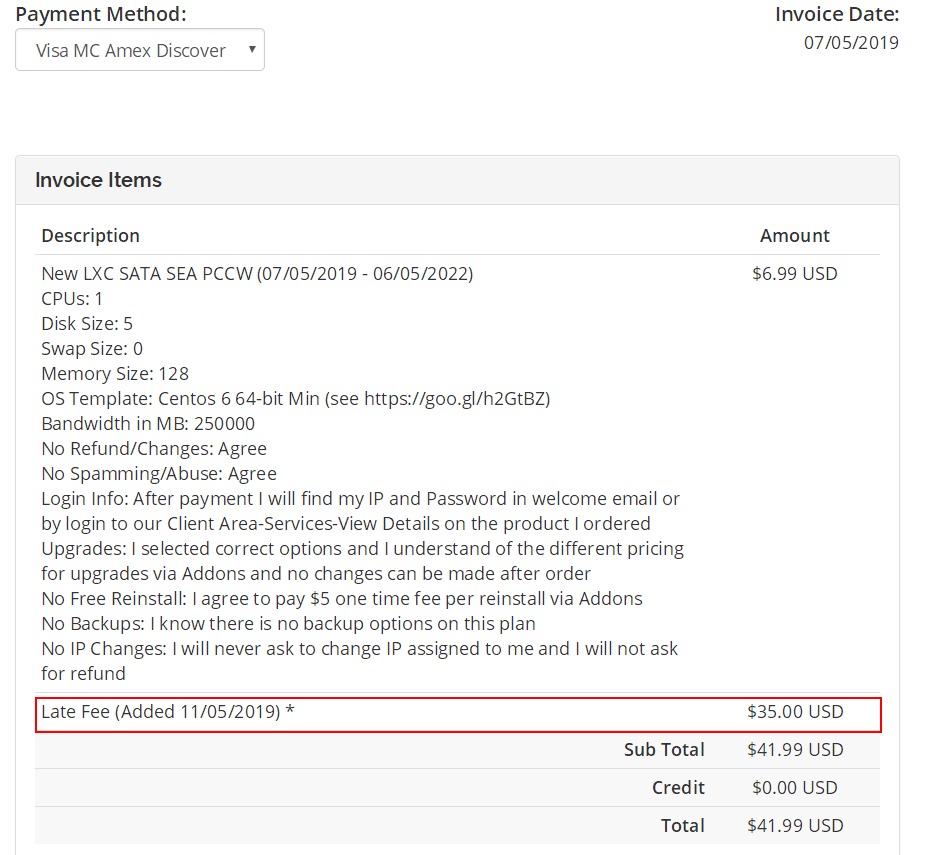The width and height of the screenshot is (947, 855).
Task: Click the $35.00 USD late fee amount
Action: [x=794, y=713]
